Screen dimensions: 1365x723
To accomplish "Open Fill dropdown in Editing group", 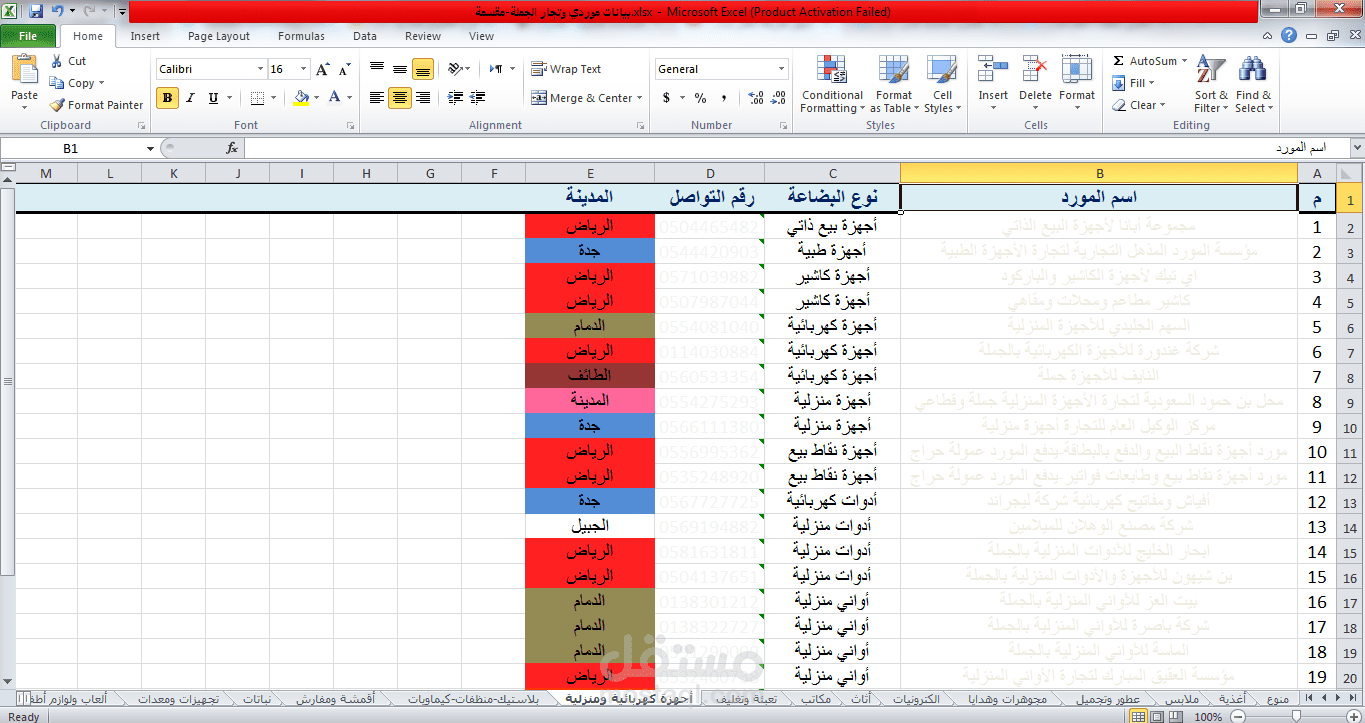I will pyautogui.click(x=1134, y=83).
